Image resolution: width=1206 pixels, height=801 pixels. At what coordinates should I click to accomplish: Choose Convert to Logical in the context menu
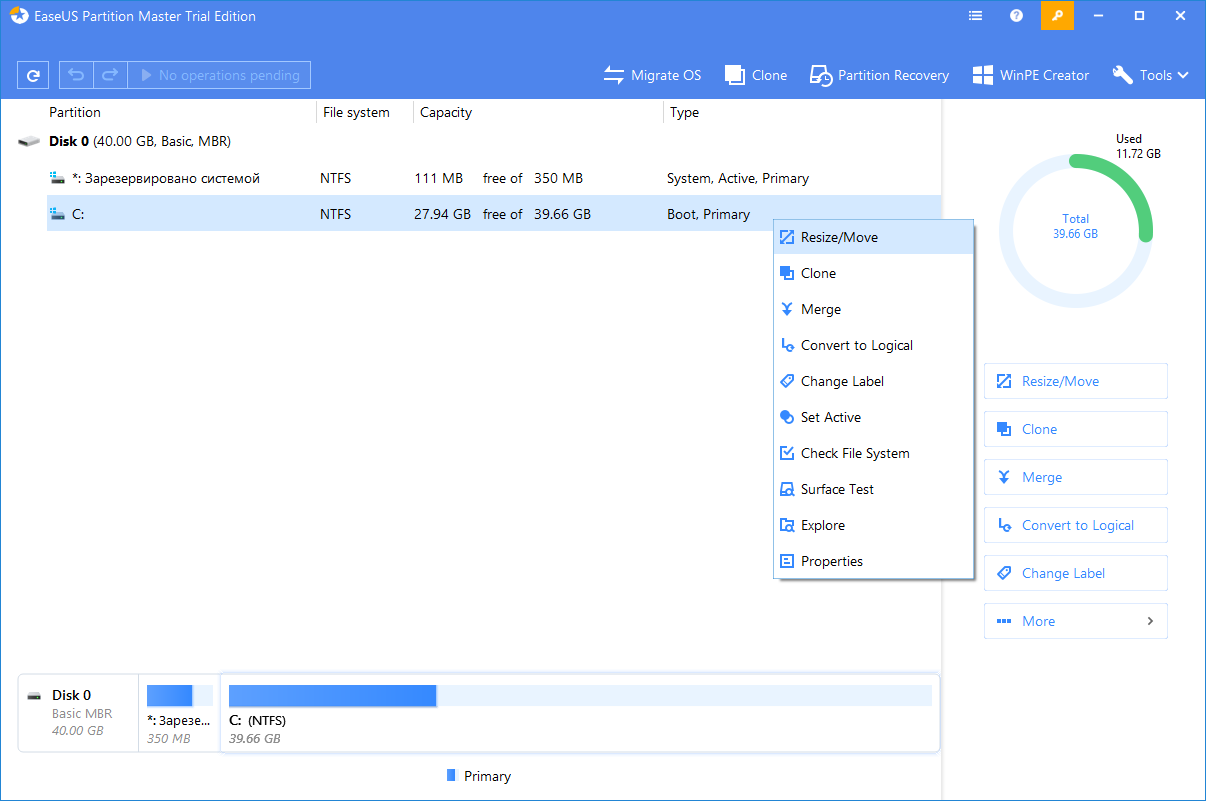pyautogui.click(x=874, y=345)
